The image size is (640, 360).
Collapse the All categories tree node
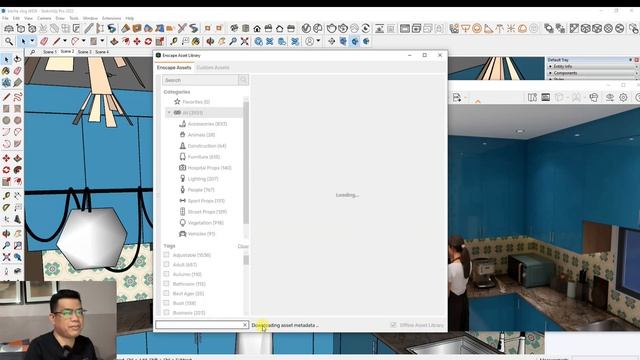(169, 113)
